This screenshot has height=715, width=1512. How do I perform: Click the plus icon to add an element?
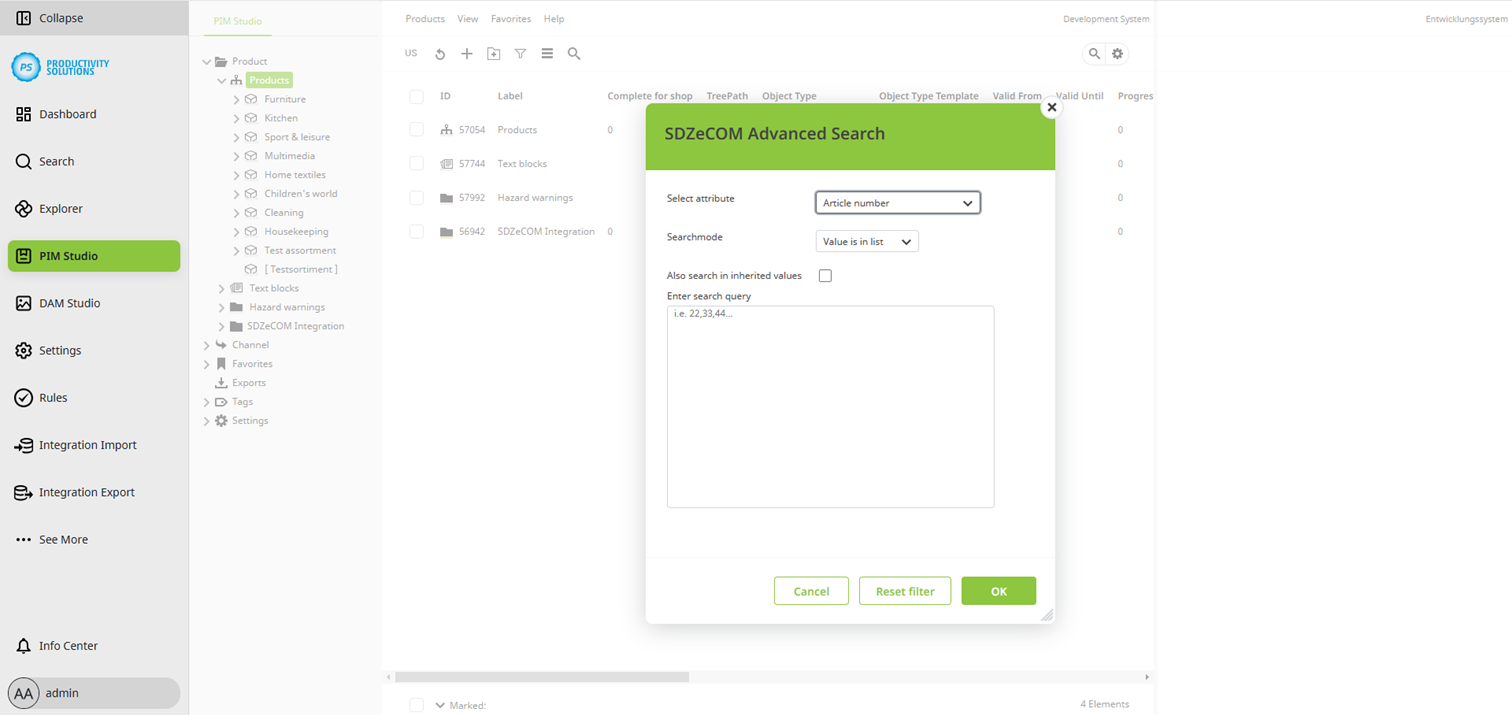[466, 54]
